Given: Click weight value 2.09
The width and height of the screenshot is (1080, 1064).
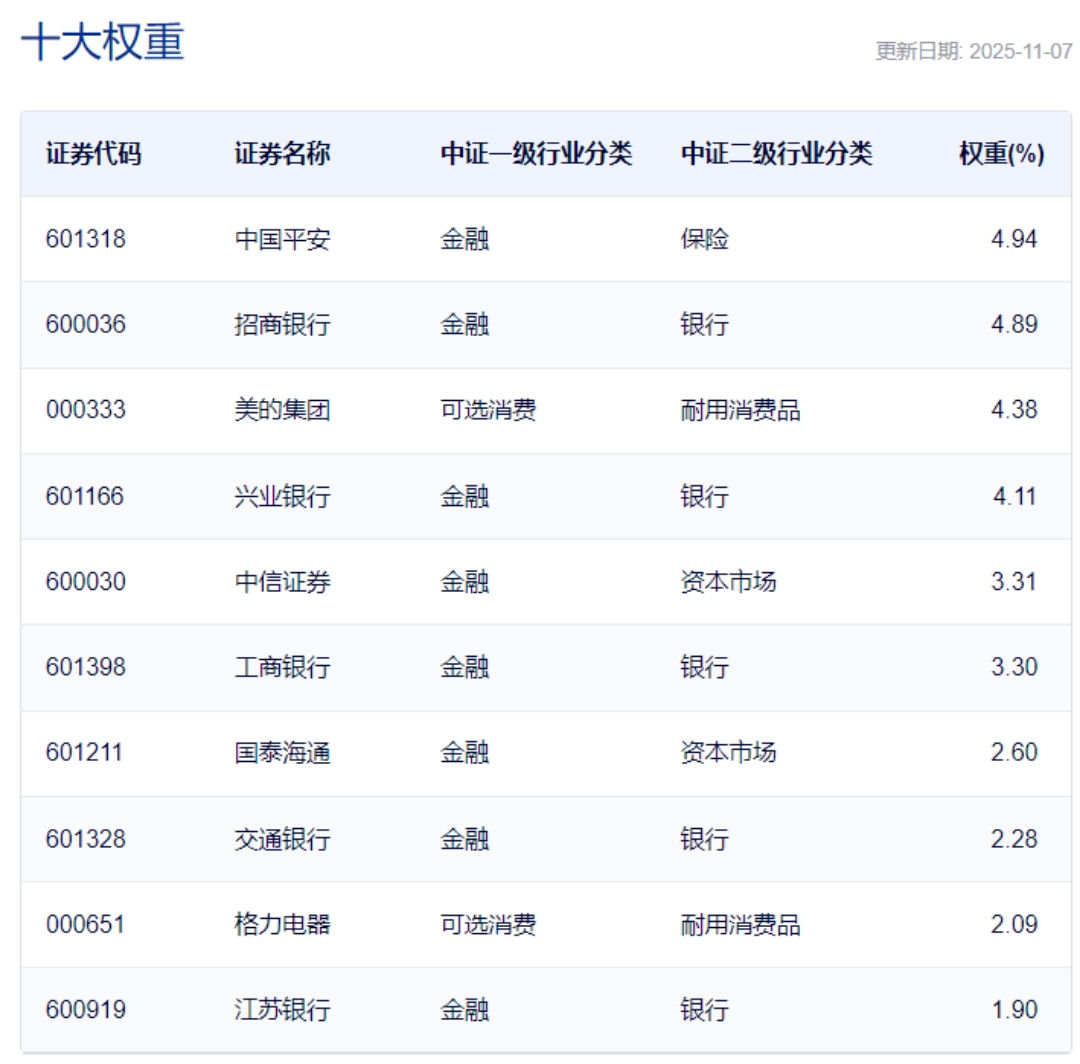Looking at the screenshot, I should coord(1014,925).
